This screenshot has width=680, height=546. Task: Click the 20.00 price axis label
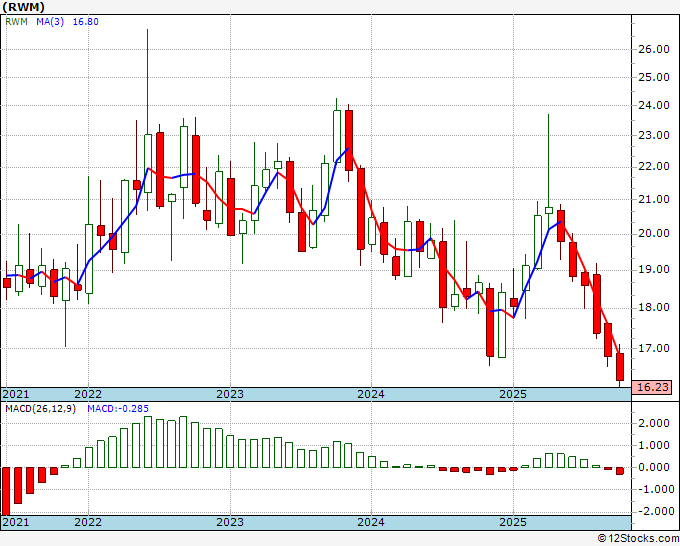pos(654,234)
